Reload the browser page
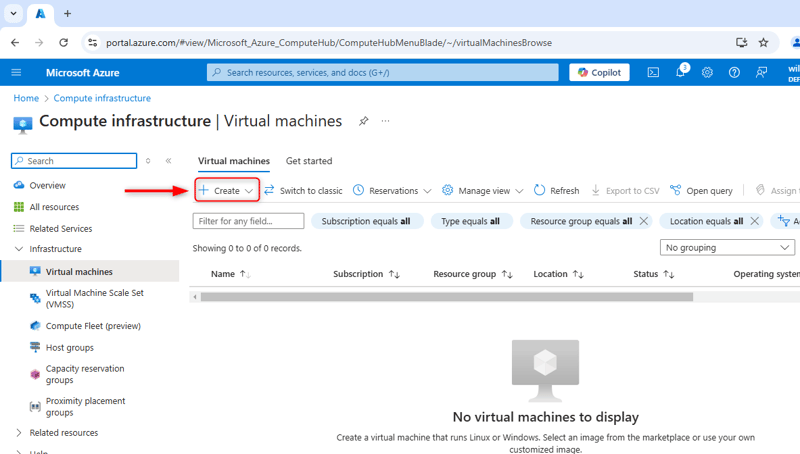 (63, 43)
